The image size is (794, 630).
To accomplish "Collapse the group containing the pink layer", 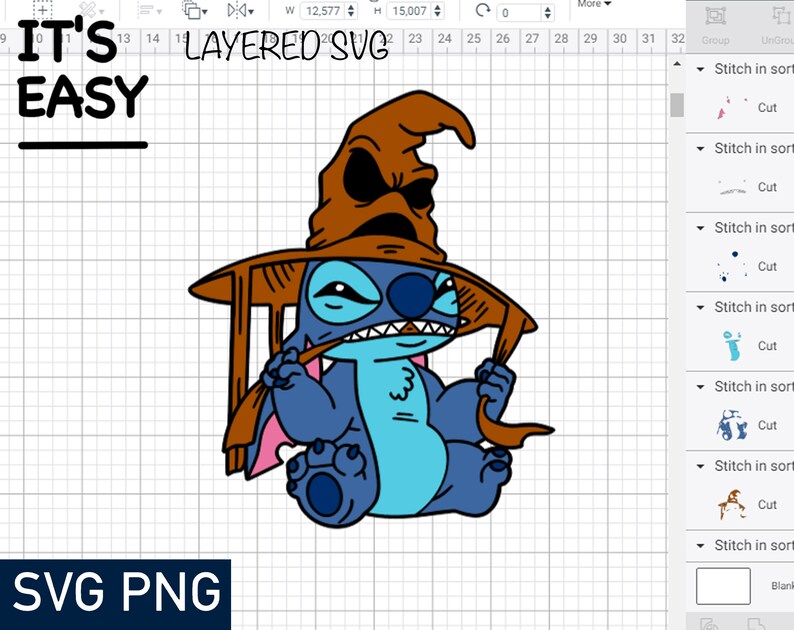I will [700, 69].
